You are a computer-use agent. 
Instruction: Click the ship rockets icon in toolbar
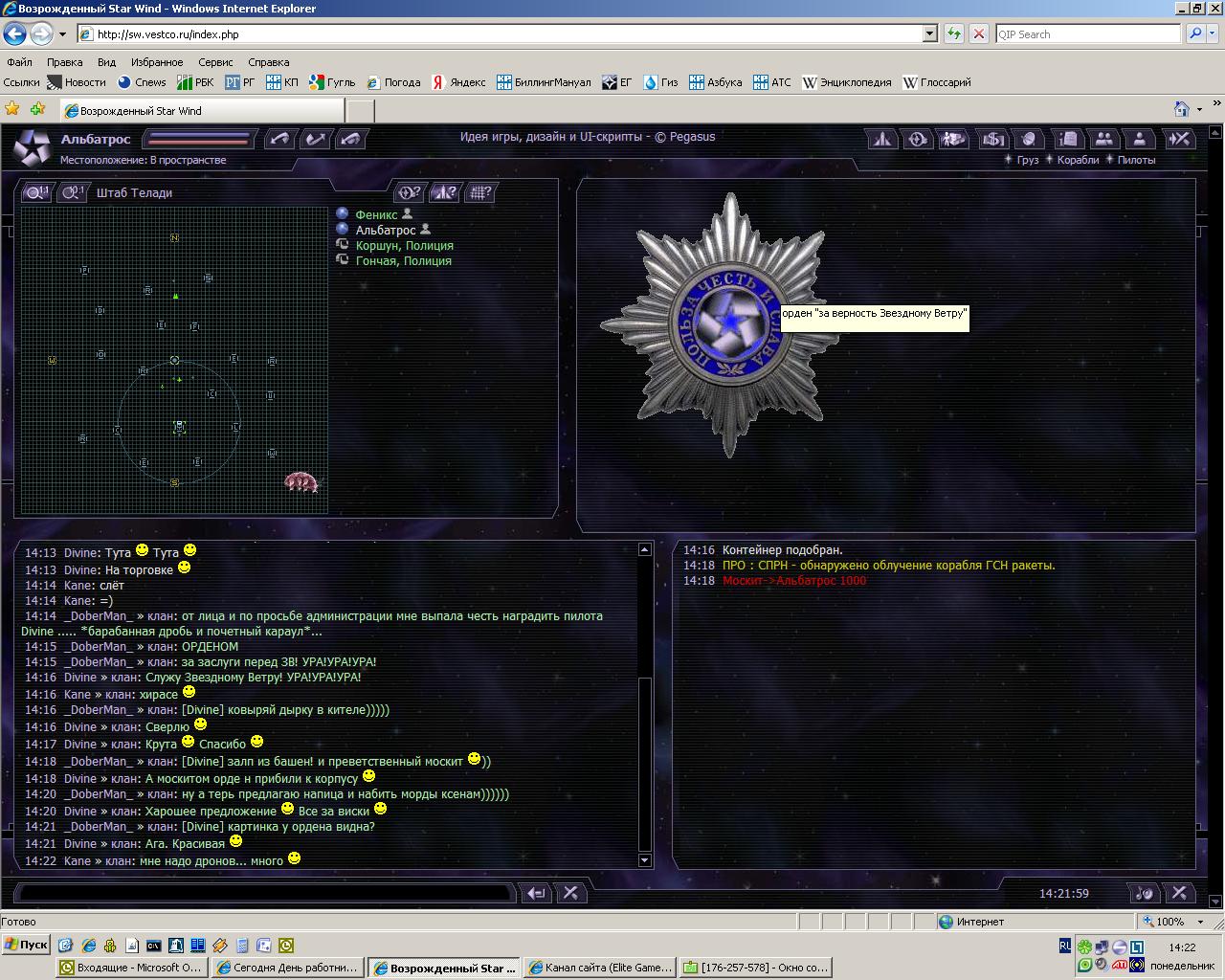click(x=881, y=139)
